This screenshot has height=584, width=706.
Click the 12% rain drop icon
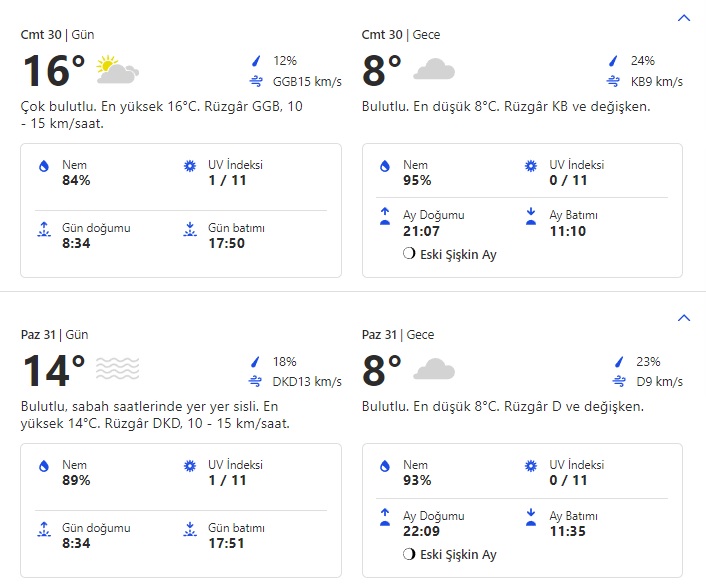[x=256, y=61]
